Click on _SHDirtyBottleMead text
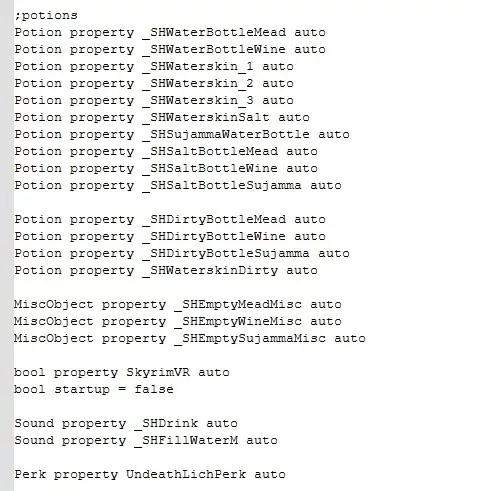This screenshot has height=491, width=479. pyautogui.click(x=214, y=220)
